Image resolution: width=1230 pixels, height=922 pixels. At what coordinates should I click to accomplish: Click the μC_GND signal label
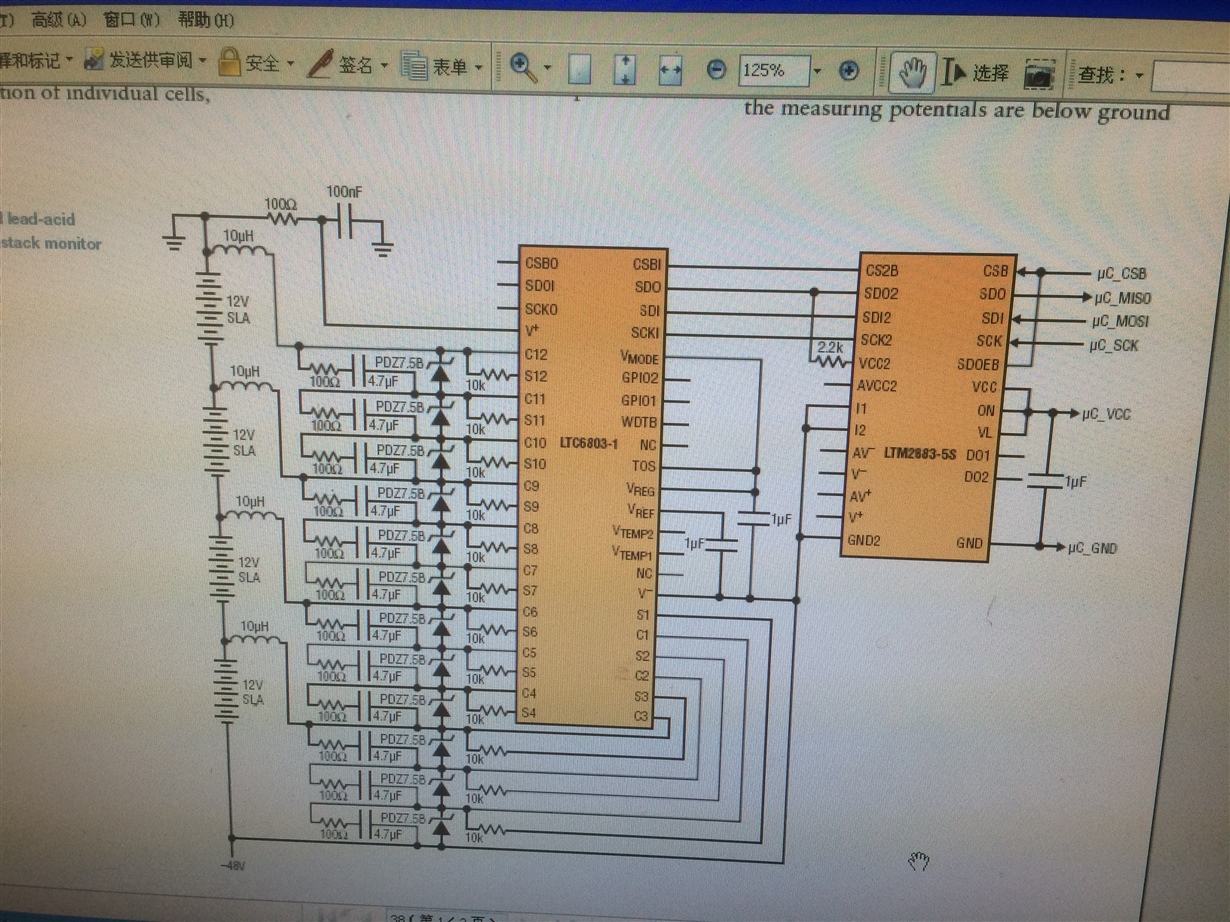click(x=1092, y=548)
